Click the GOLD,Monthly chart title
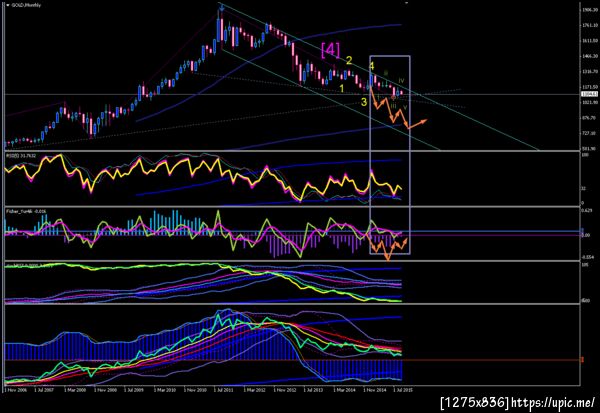Screen dimensions: 600x413 coord(26,5)
